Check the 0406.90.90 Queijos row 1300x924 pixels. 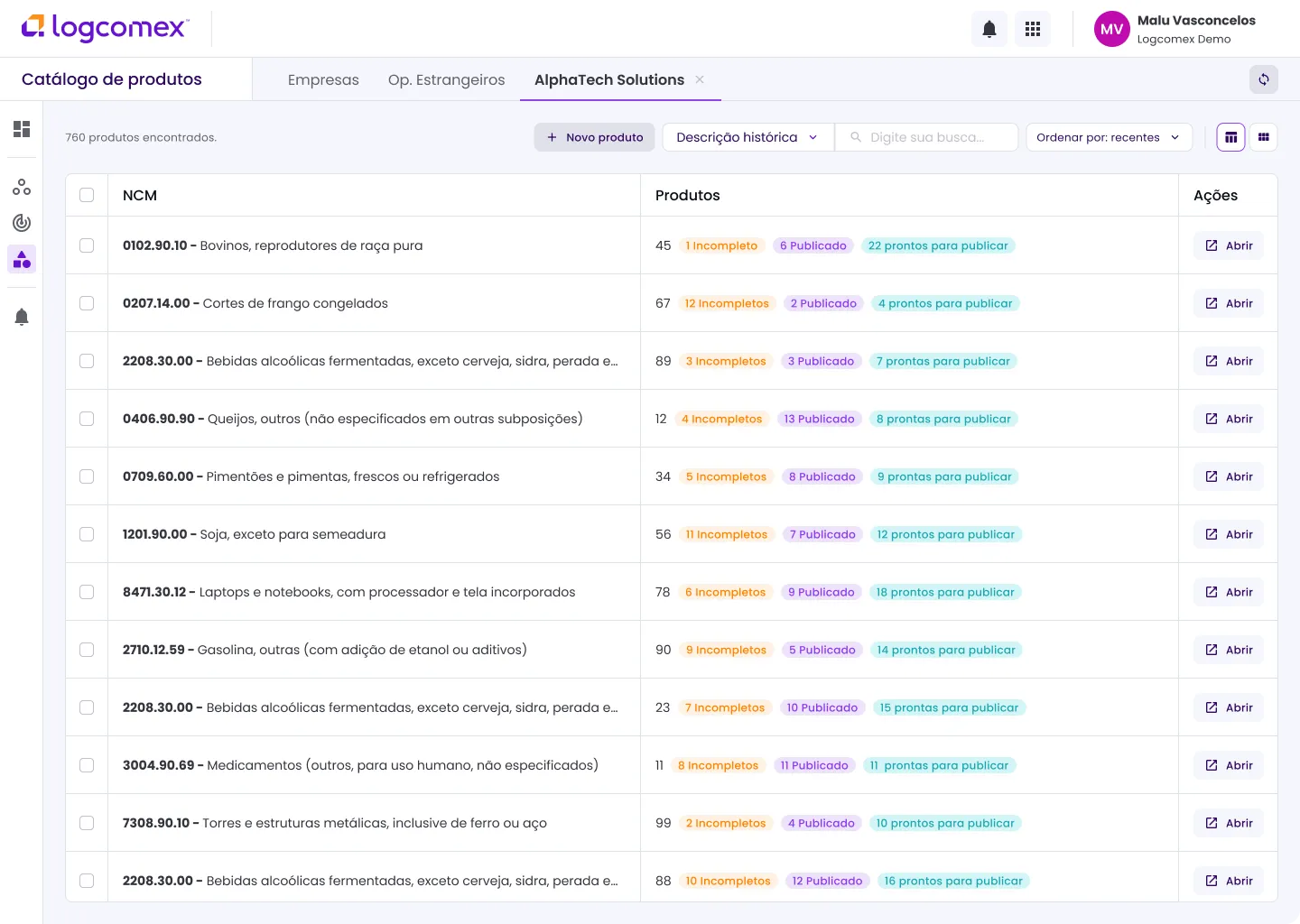click(x=87, y=419)
